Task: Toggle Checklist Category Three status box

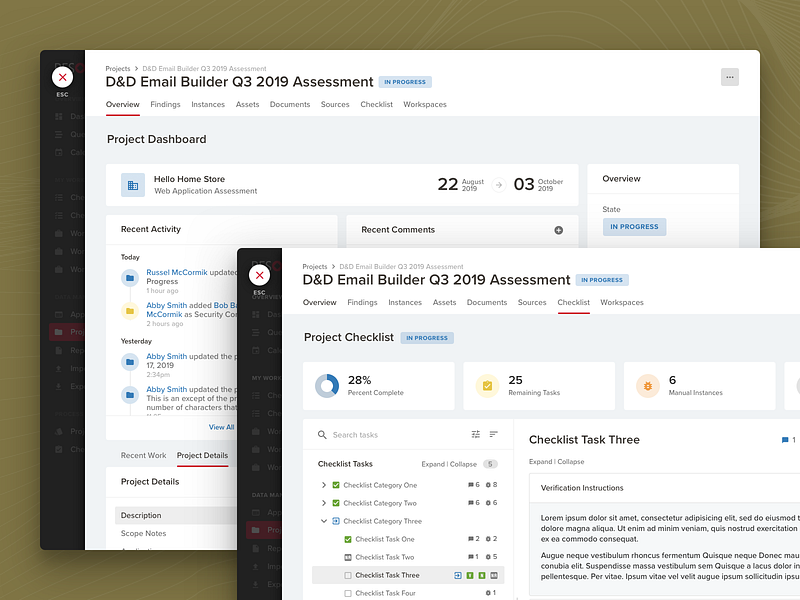Action: click(x=336, y=521)
